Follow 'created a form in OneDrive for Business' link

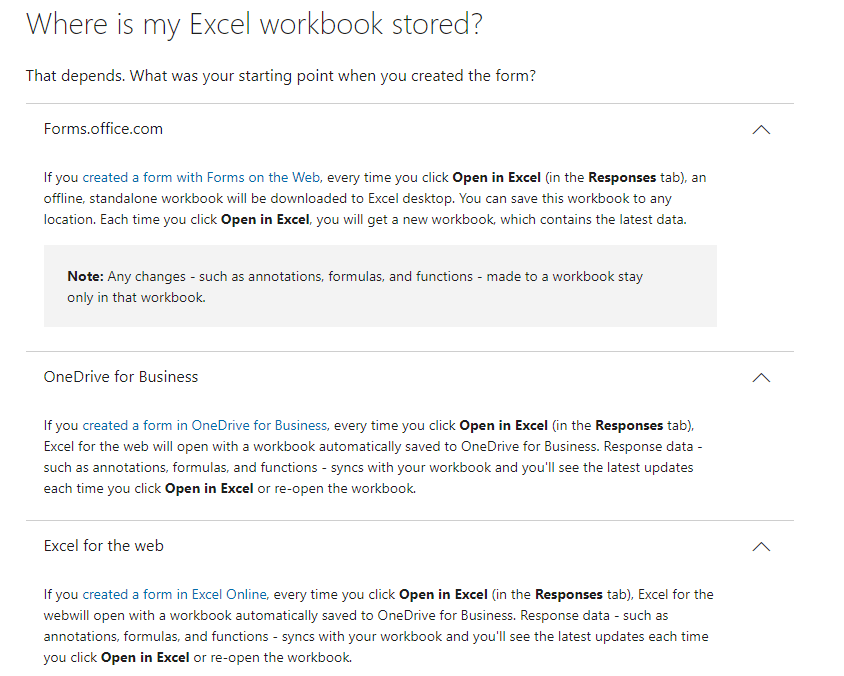click(205, 426)
